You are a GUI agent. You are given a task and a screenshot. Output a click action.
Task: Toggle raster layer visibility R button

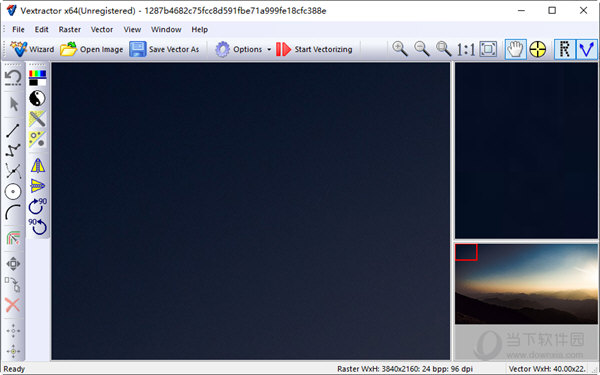pos(565,49)
